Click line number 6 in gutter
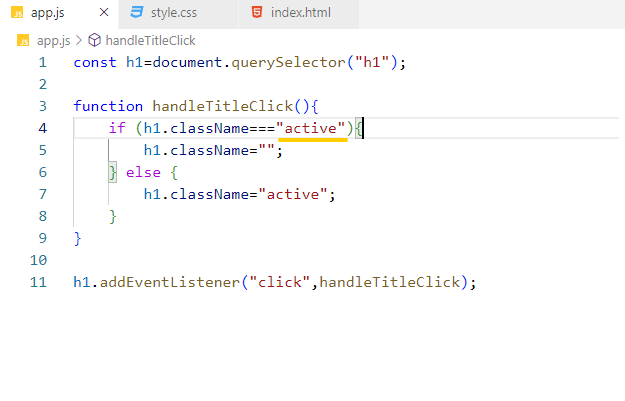 [x=43, y=172]
